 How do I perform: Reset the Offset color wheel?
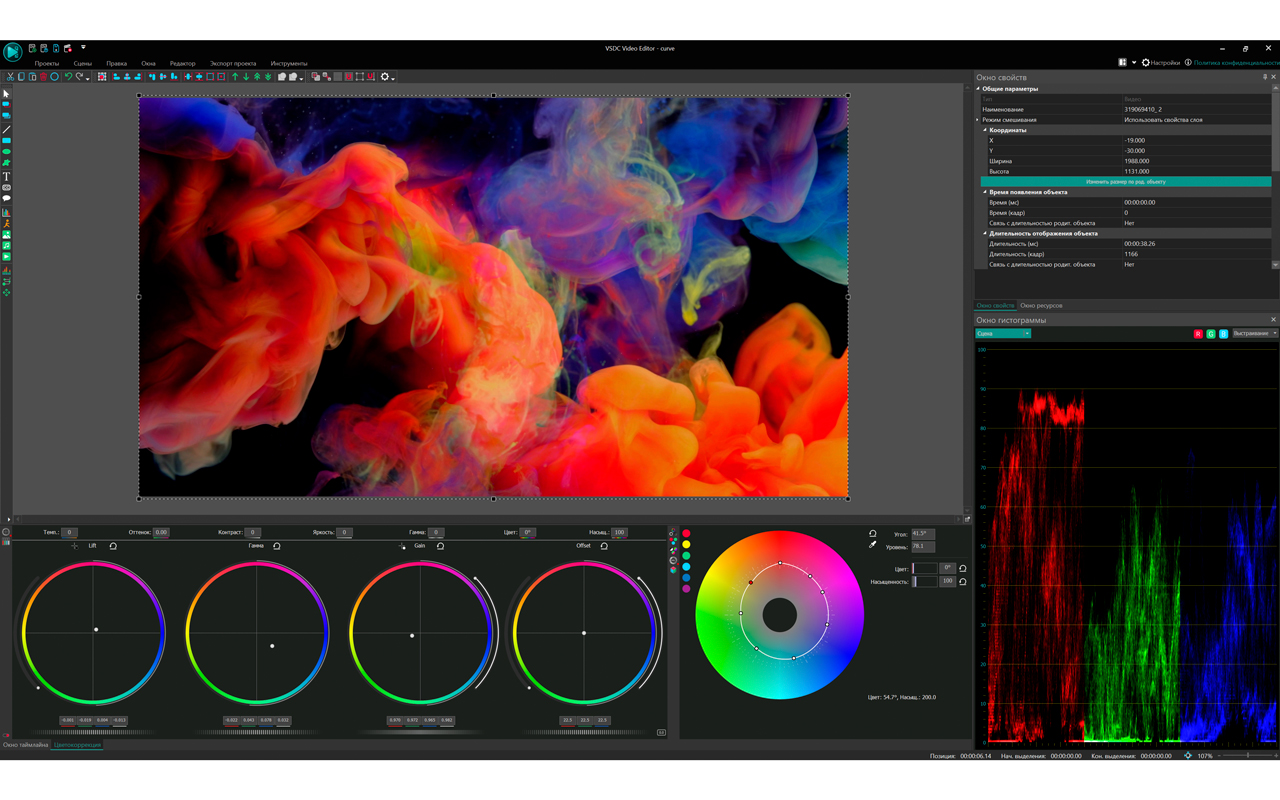pyautogui.click(x=604, y=546)
